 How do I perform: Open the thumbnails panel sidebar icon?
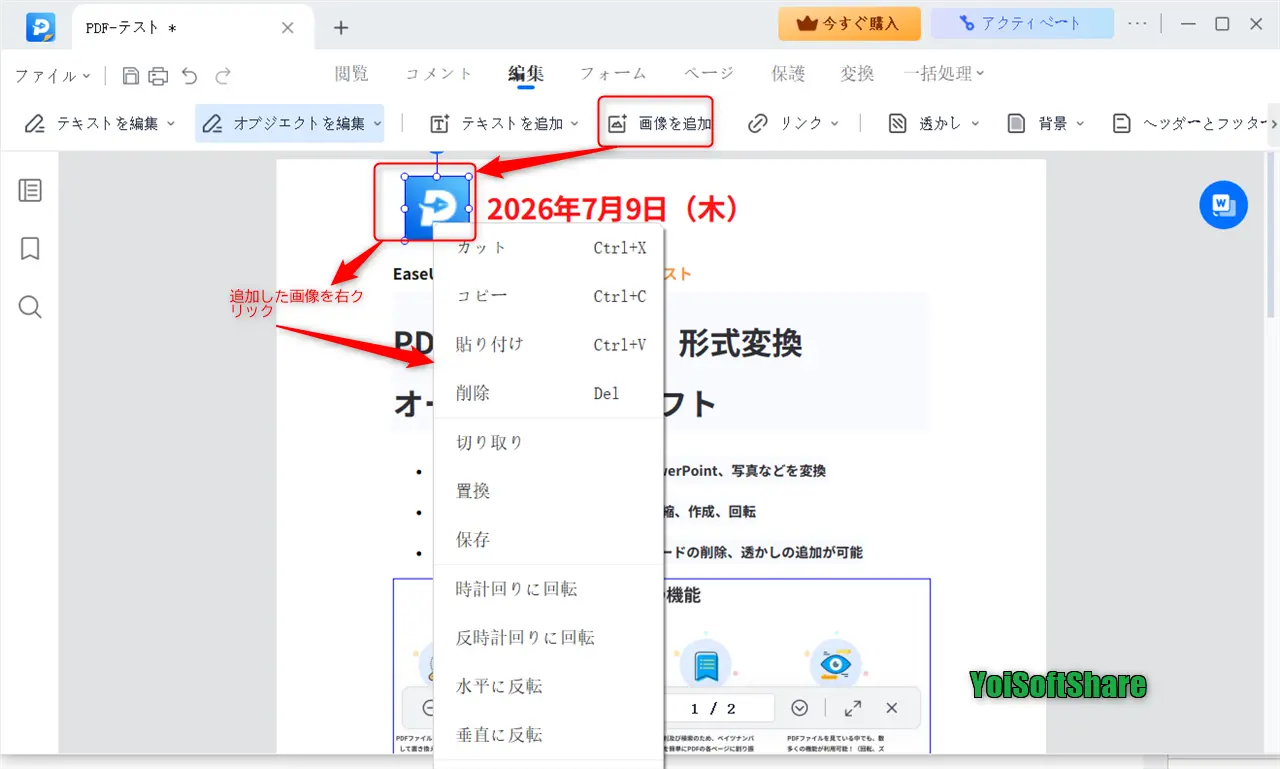[30, 190]
